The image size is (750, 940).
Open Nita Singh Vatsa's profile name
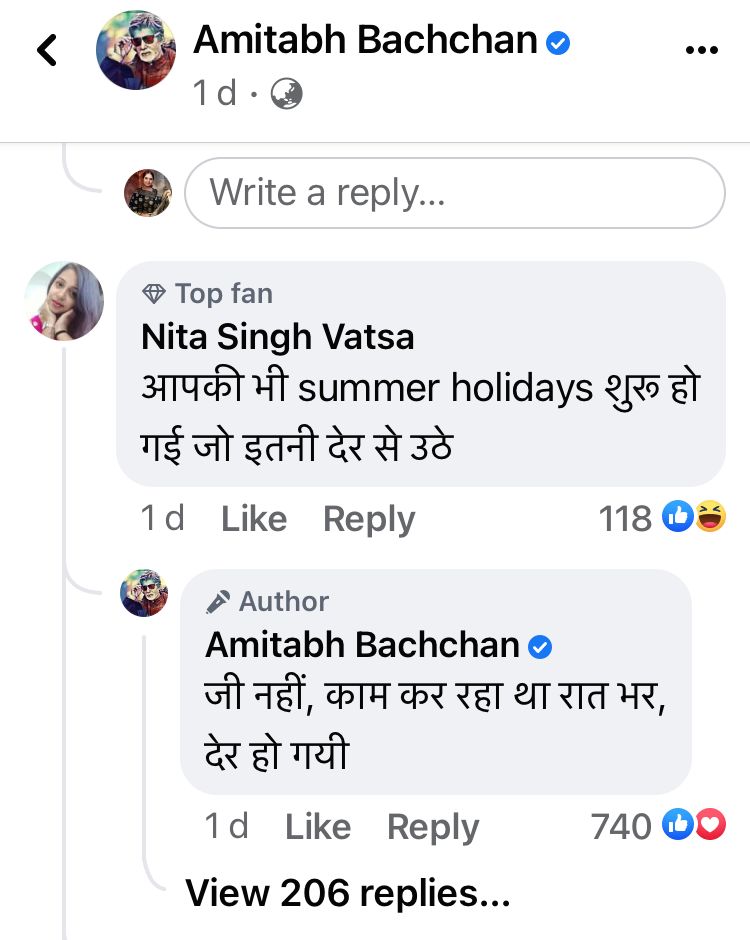click(277, 337)
